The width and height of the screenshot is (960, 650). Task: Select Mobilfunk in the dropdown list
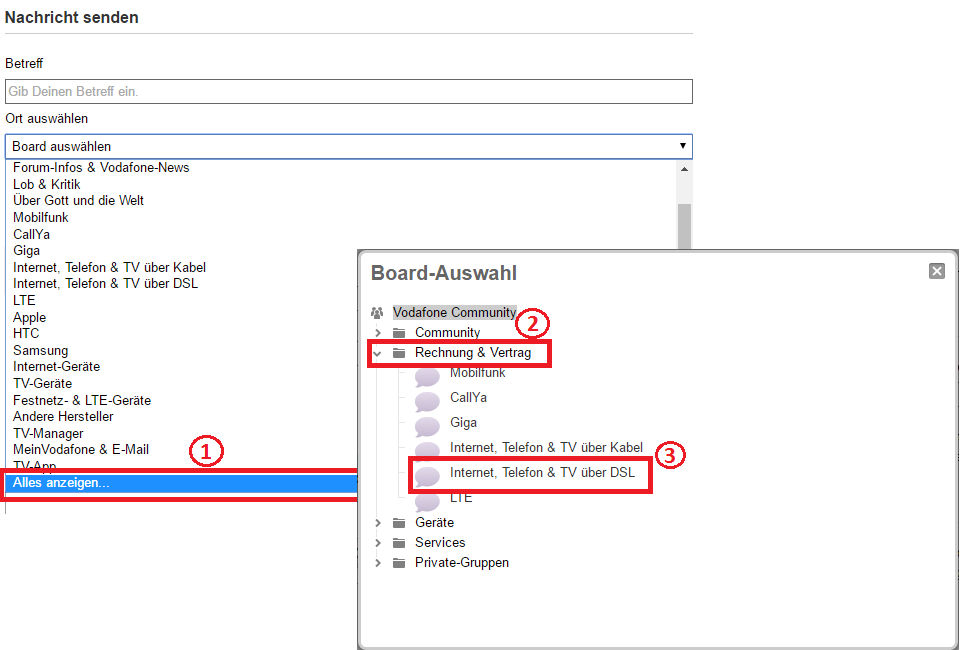[40, 217]
